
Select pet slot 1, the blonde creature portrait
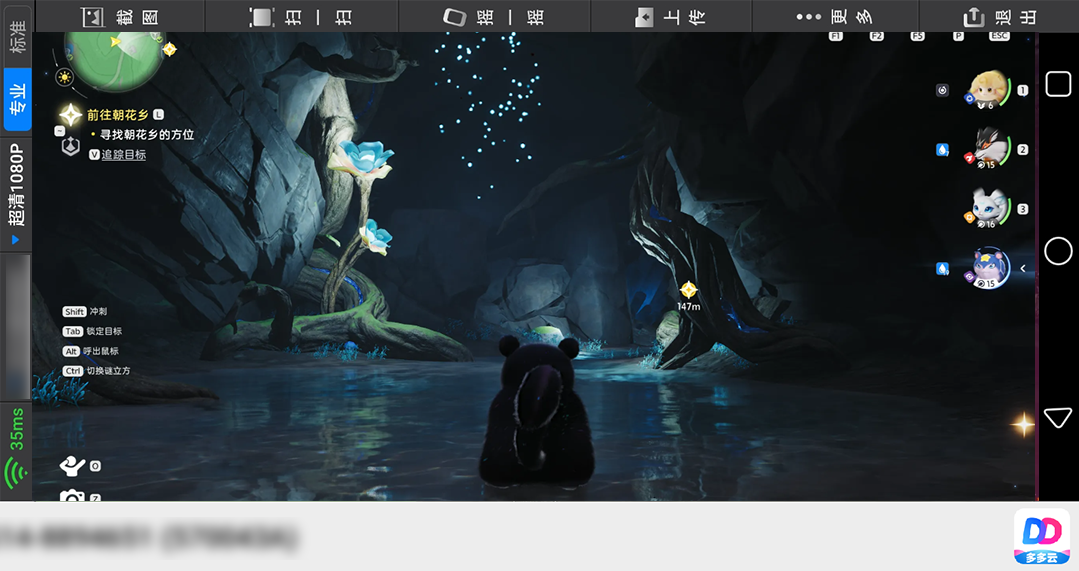tap(989, 90)
